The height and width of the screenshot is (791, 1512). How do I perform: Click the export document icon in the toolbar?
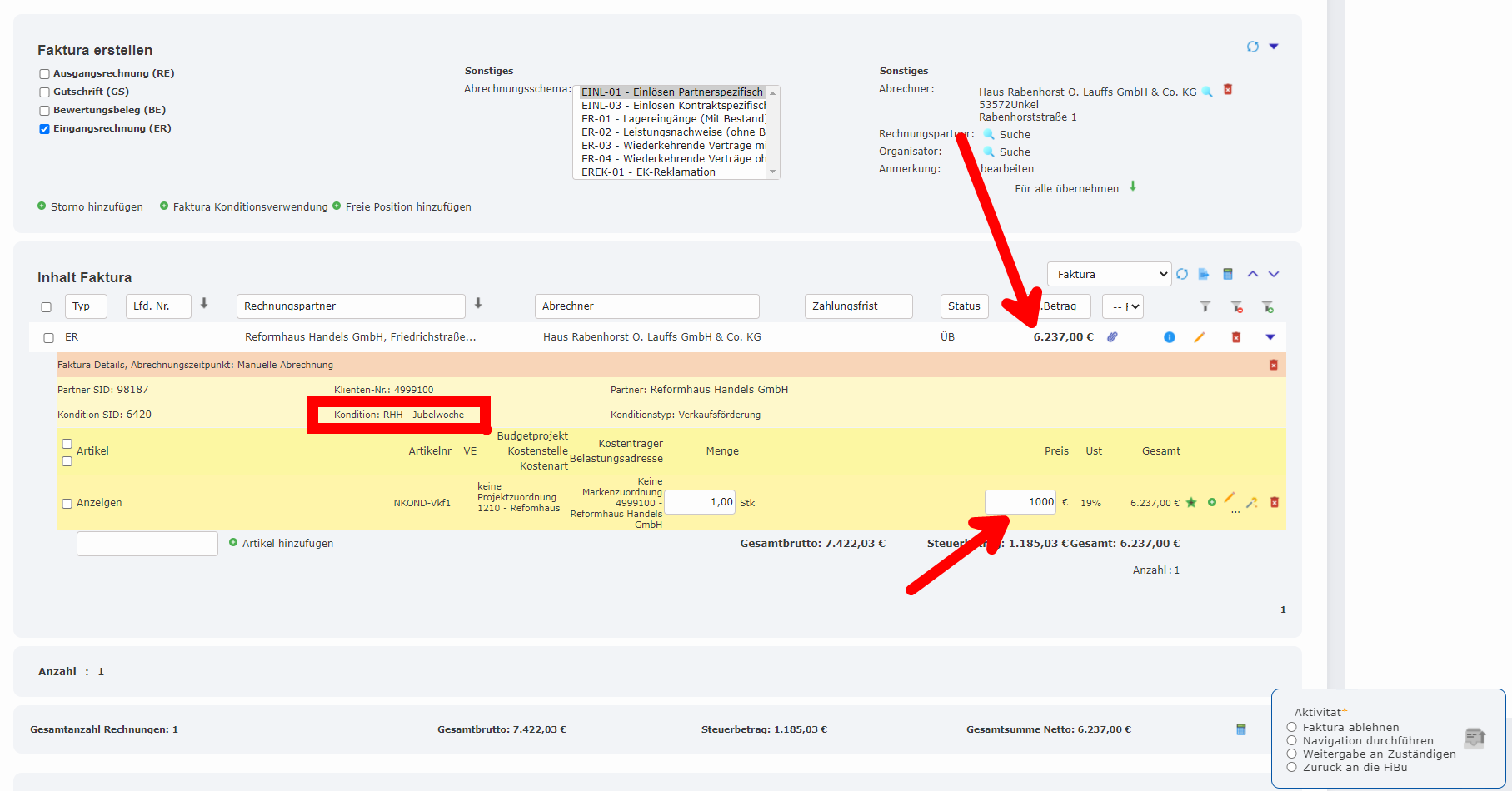(x=1204, y=273)
